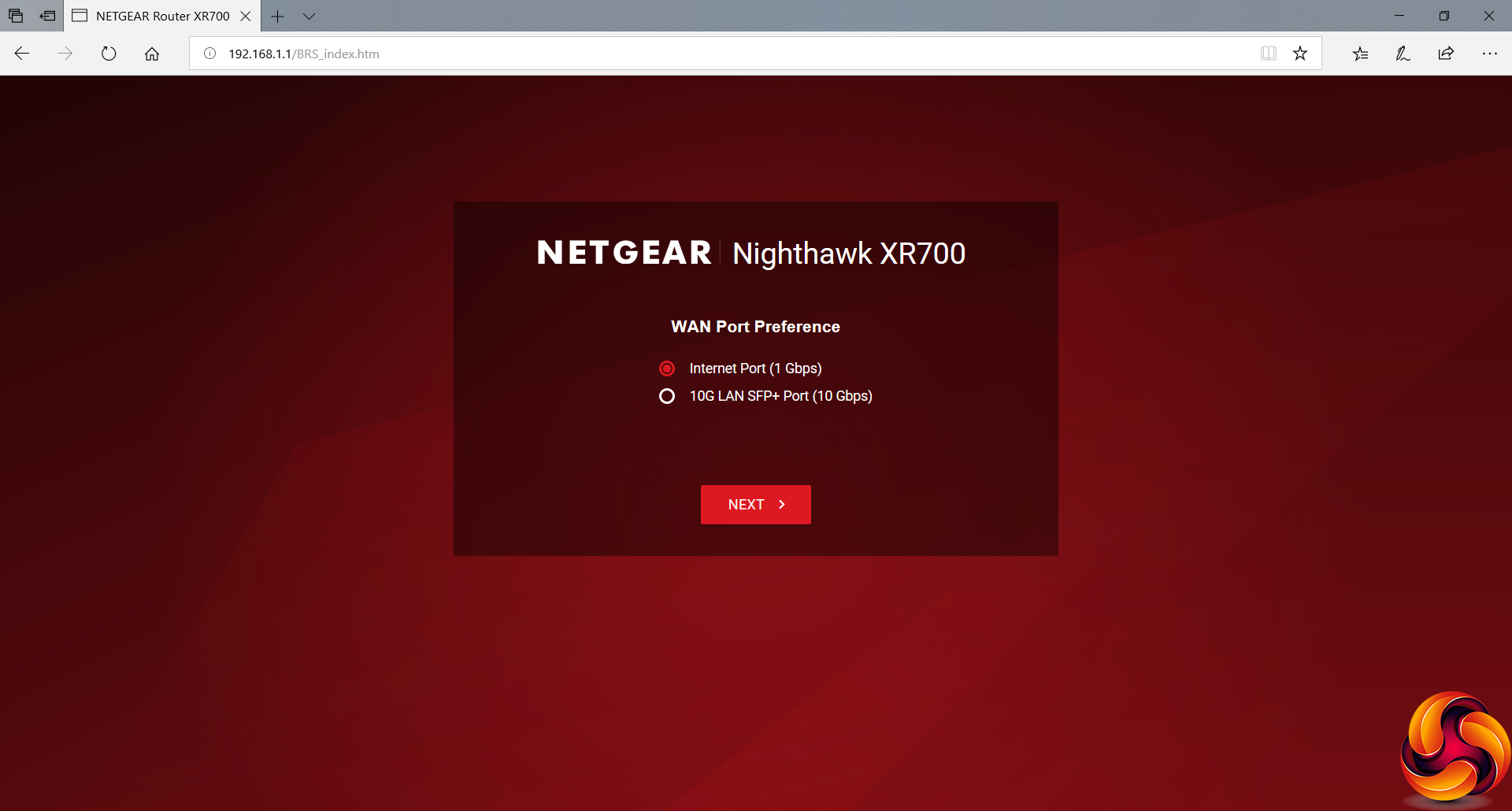Click the Nighthawk XR700 title text
The height and width of the screenshot is (811, 1512).
[x=849, y=254]
